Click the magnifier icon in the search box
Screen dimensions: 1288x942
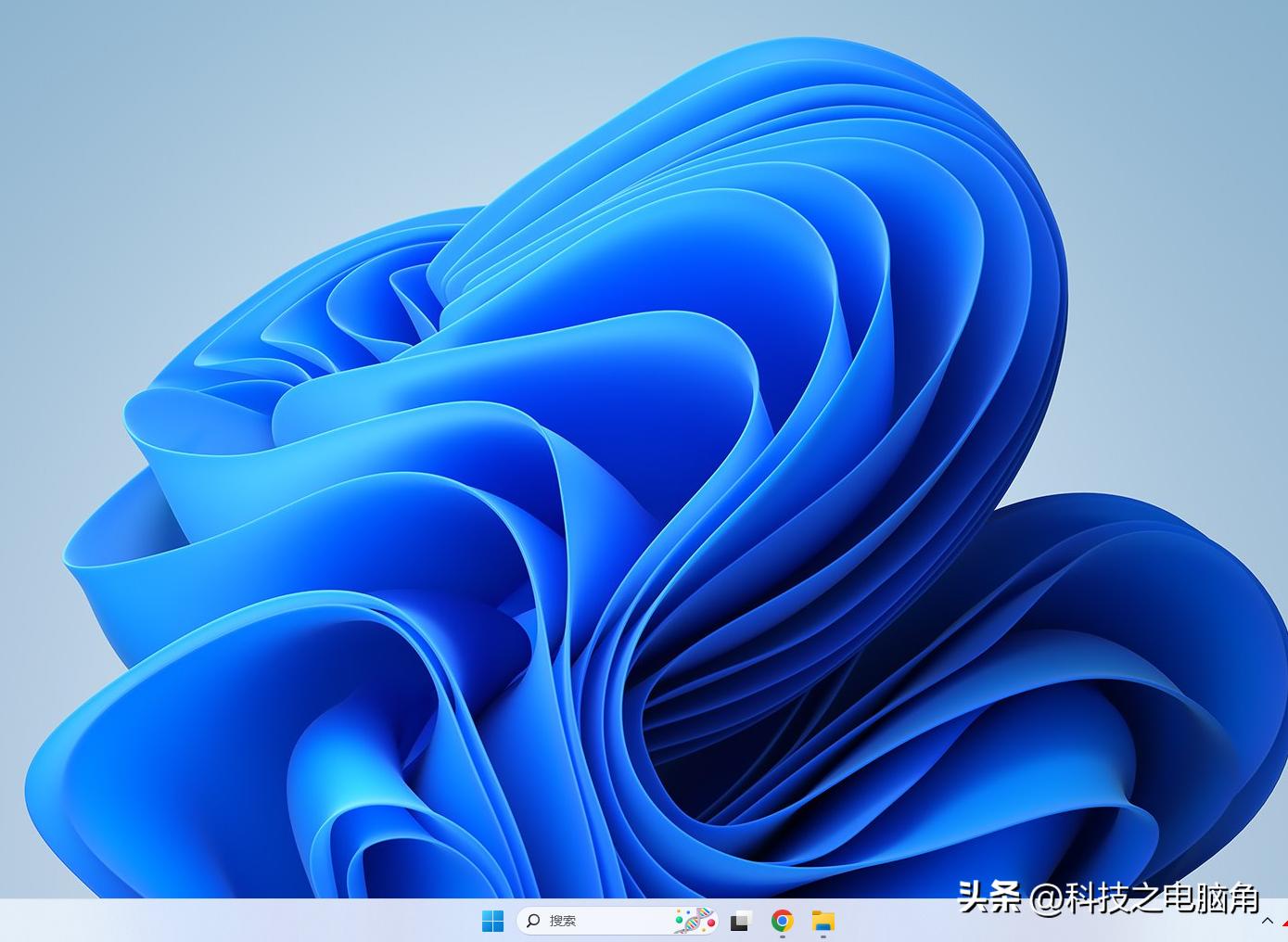click(x=533, y=921)
